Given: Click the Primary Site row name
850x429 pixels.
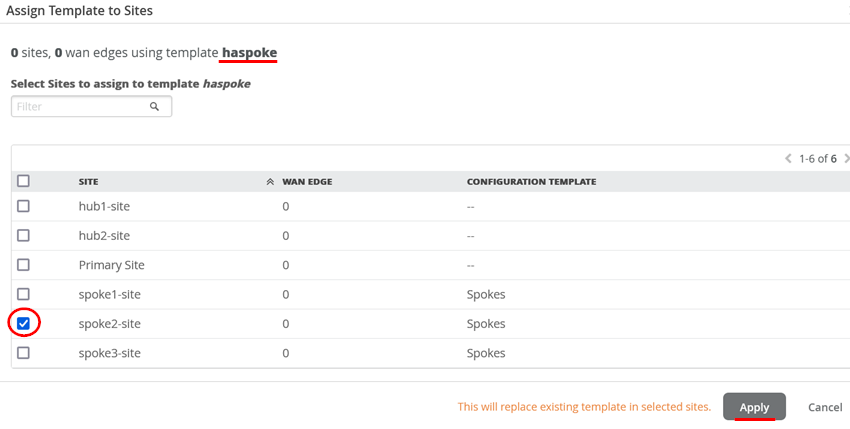Looking at the screenshot, I should 111,265.
